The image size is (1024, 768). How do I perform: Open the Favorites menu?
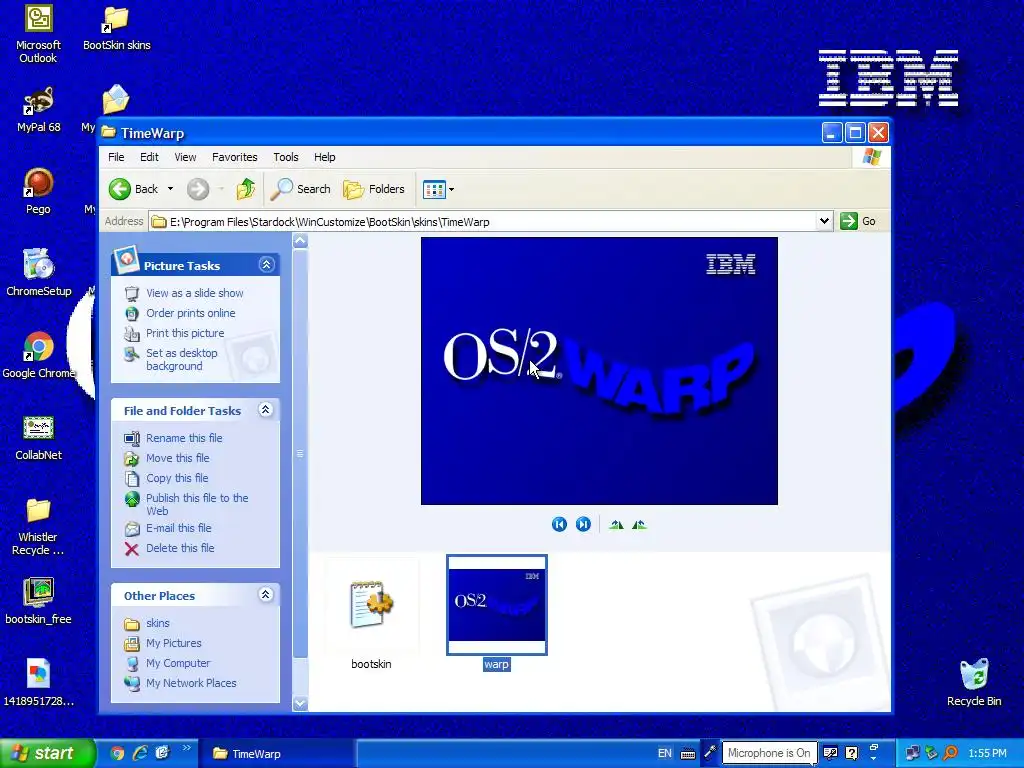234,157
